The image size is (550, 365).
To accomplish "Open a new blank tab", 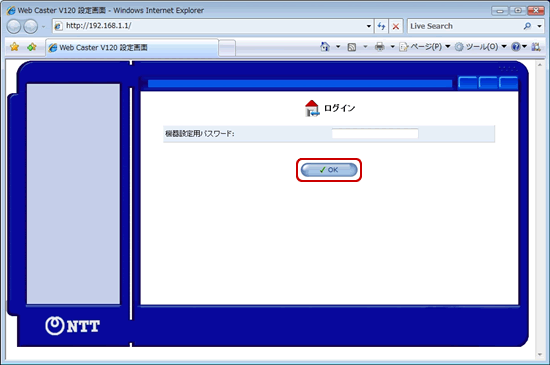I will click(227, 48).
